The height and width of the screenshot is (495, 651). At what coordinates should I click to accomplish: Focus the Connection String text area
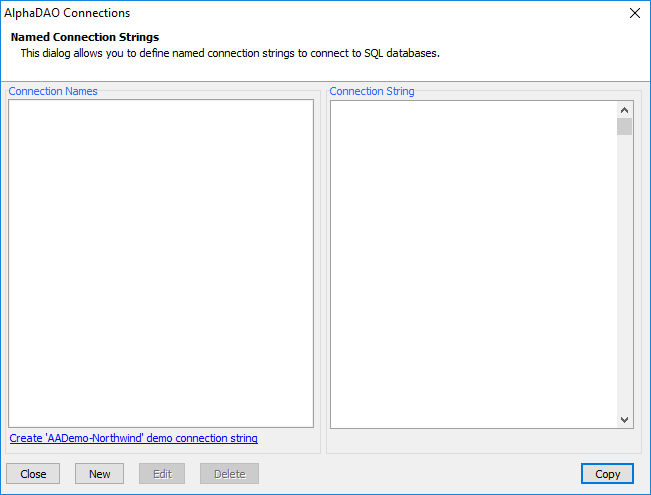[473, 264]
